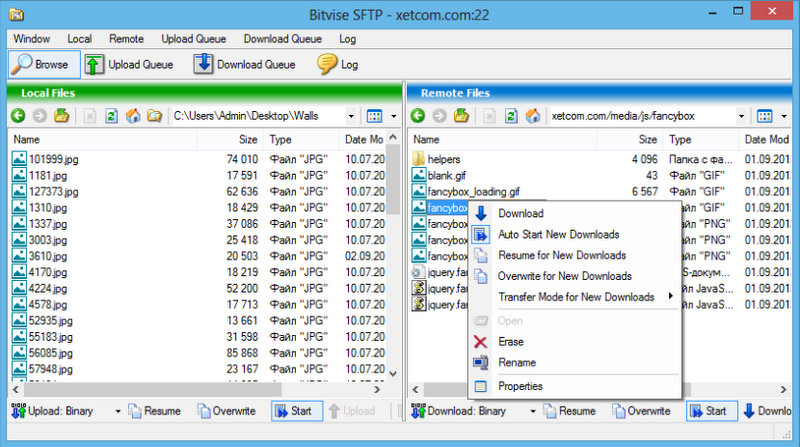The image size is (800, 447).
Task: Expand local path dropdown for Walls folder
Action: tap(351, 116)
